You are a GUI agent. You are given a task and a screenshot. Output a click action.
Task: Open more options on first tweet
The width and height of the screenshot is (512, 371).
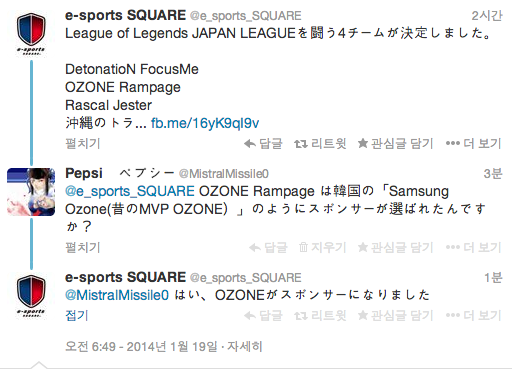click(473, 144)
